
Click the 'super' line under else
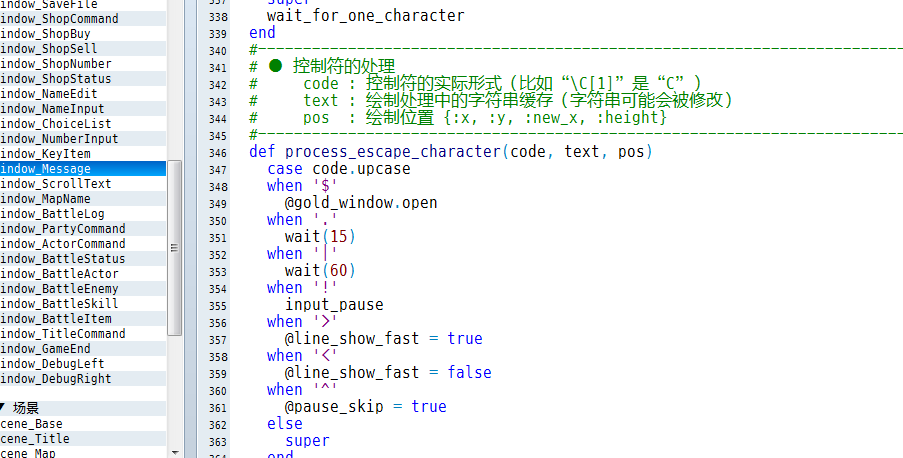(307, 441)
